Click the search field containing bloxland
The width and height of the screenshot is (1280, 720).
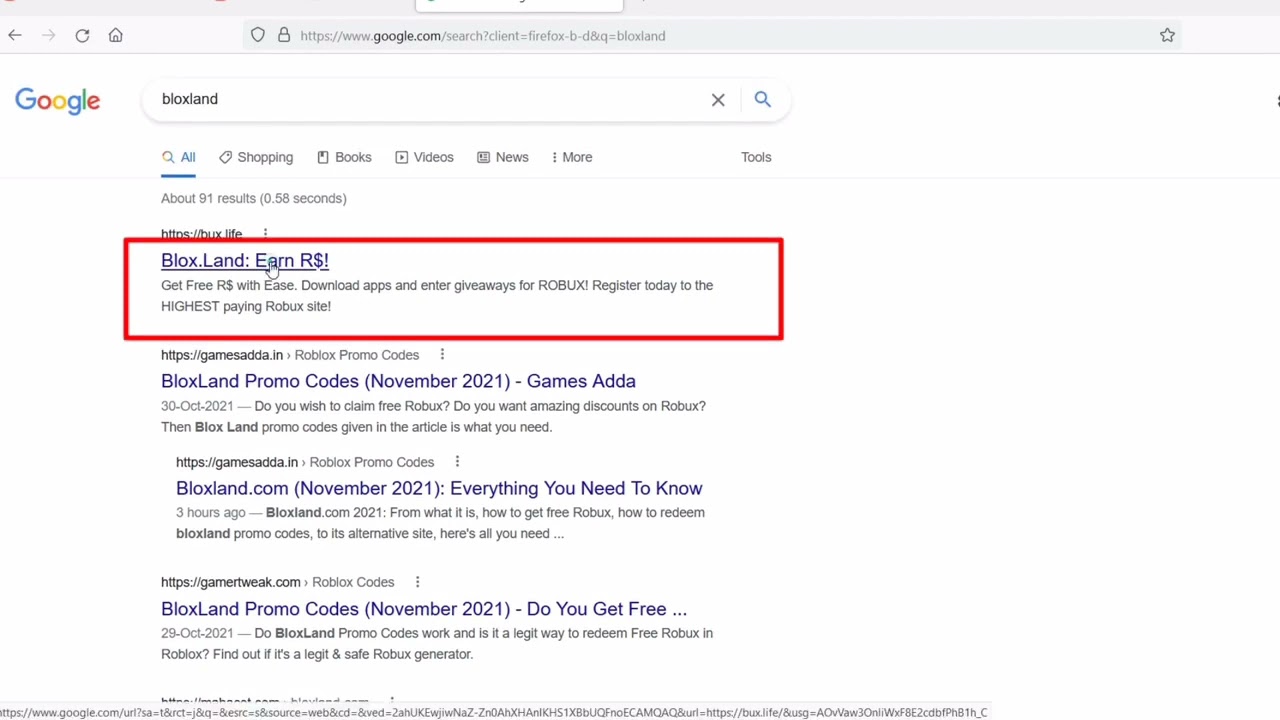coord(430,99)
